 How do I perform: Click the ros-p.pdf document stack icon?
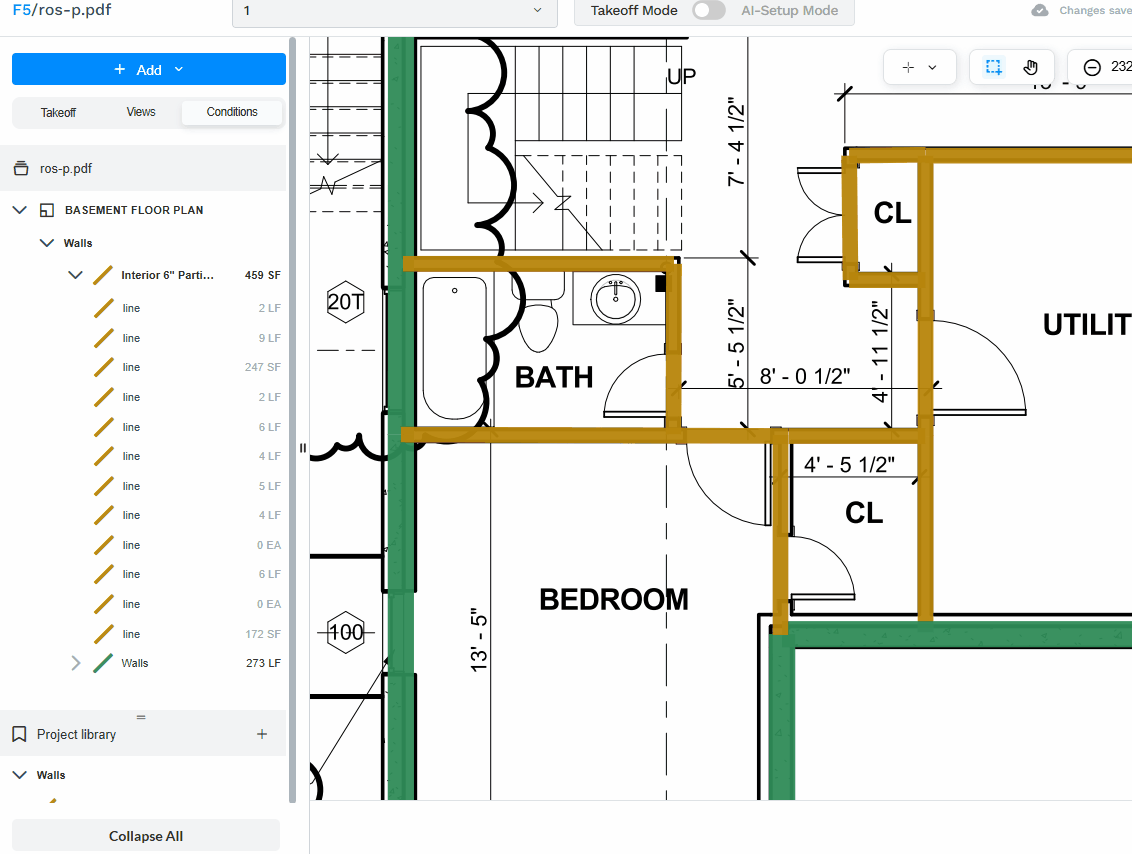tap(20, 169)
